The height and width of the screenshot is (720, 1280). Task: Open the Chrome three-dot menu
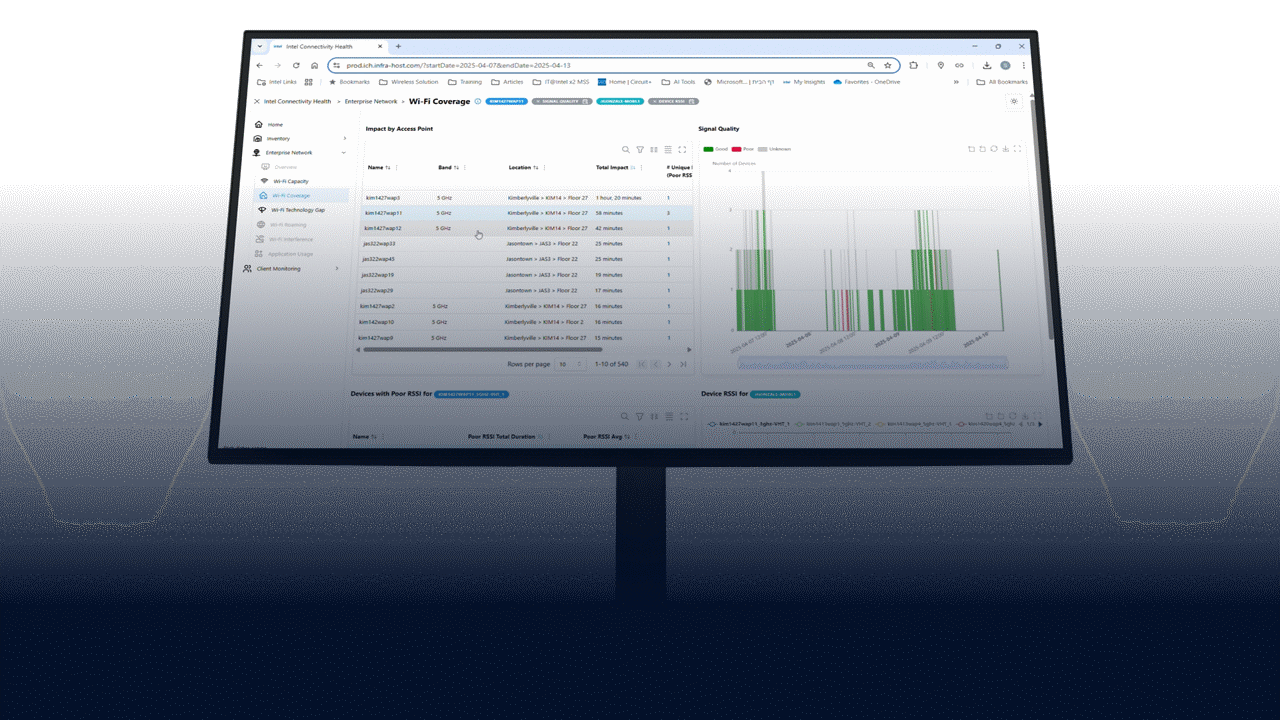click(1023, 65)
